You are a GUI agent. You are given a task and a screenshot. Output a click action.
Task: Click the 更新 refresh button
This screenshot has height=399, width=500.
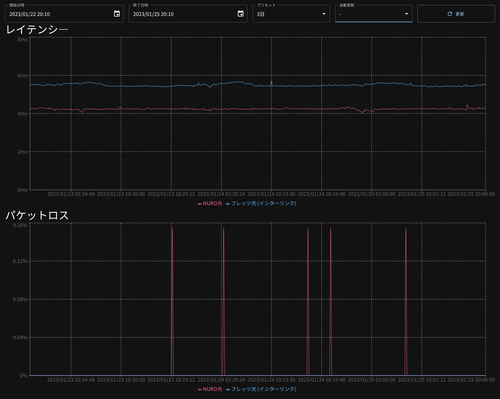point(456,14)
